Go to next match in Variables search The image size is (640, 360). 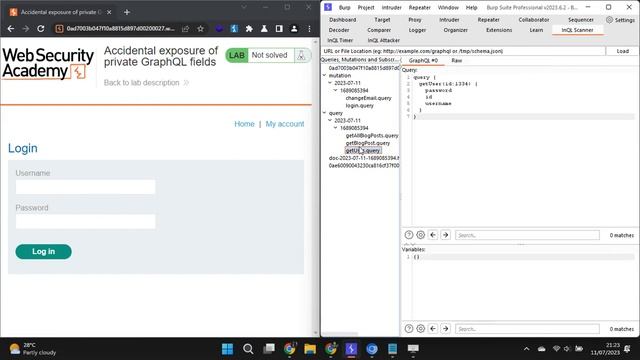pyautogui.click(x=445, y=328)
